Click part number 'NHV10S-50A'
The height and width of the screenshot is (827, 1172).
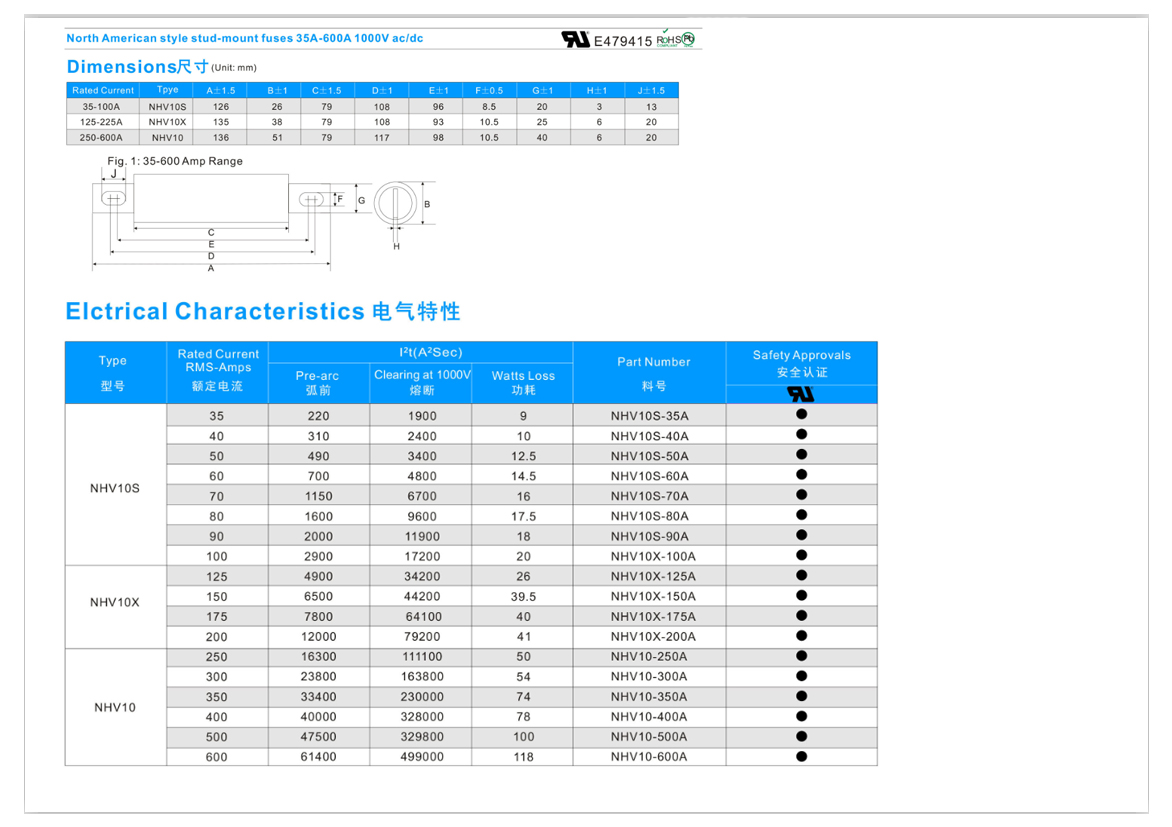(650, 456)
